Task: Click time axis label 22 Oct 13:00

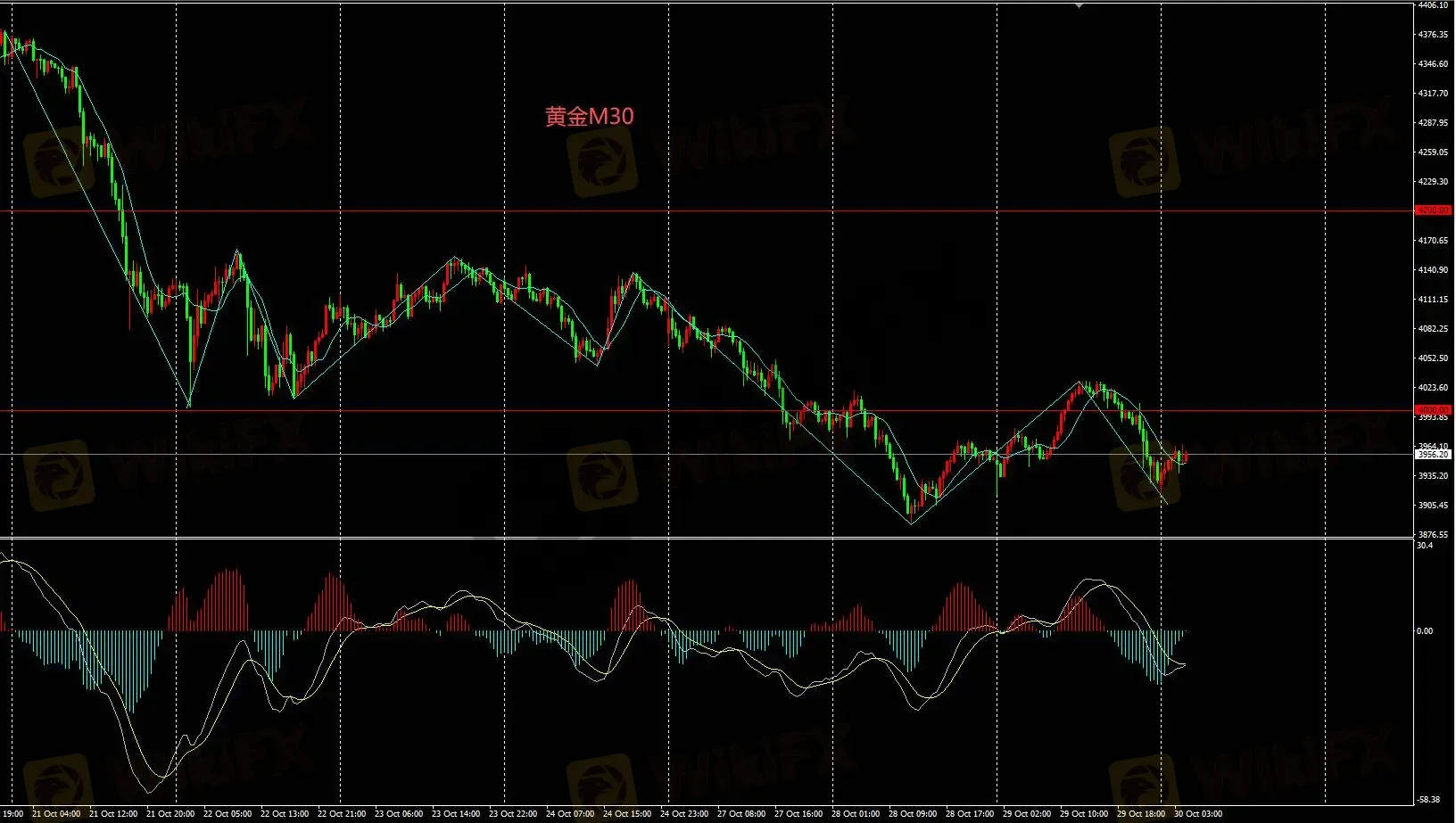Action: point(285,814)
